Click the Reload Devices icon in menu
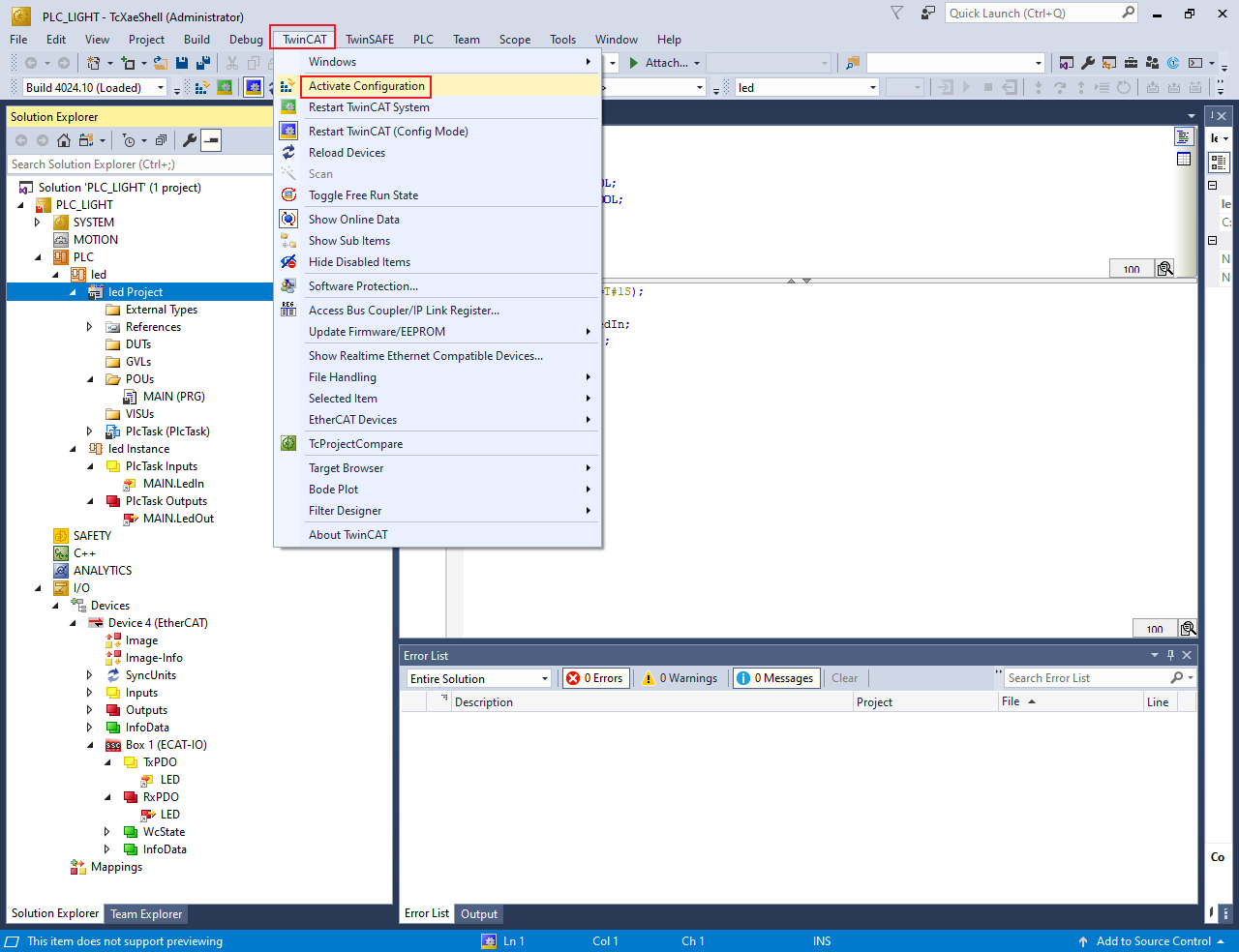This screenshot has height=952, width=1239. point(288,153)
